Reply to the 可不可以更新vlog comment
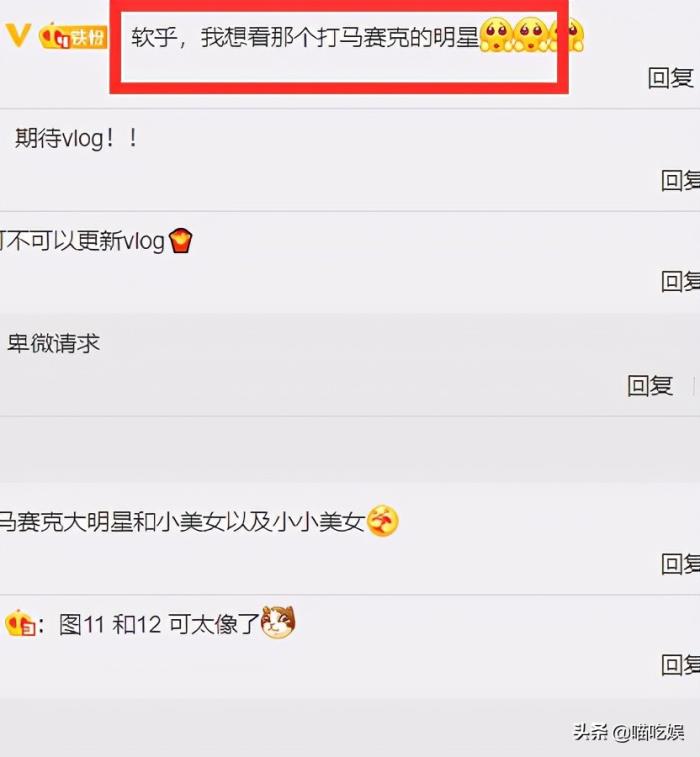 coord(680,281)
